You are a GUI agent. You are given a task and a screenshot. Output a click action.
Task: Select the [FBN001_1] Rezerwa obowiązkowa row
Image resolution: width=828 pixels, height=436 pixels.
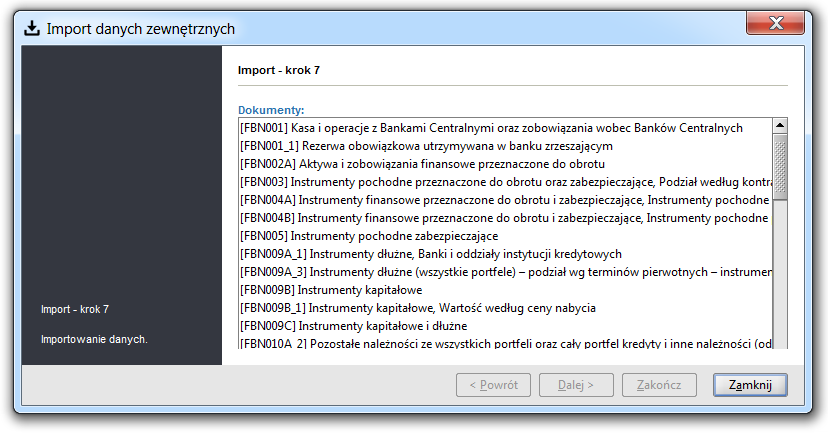tap(505, 146)
